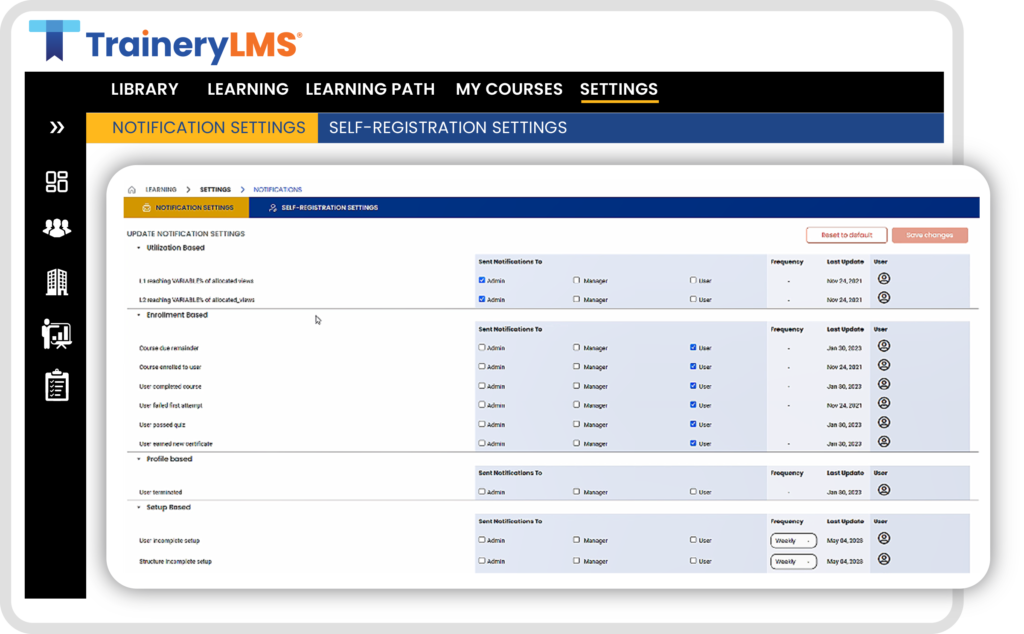Click user avatar for Structure incomplete setup row
This screenshot has height=634, width=1024.
[884, 559]
